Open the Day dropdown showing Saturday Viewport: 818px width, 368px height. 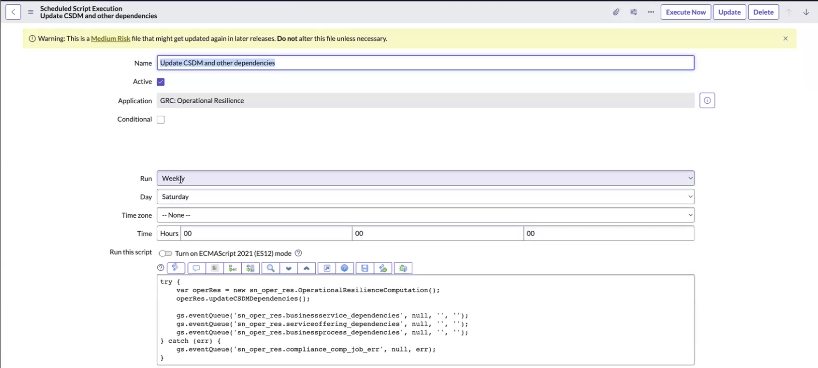click(426, 197)
